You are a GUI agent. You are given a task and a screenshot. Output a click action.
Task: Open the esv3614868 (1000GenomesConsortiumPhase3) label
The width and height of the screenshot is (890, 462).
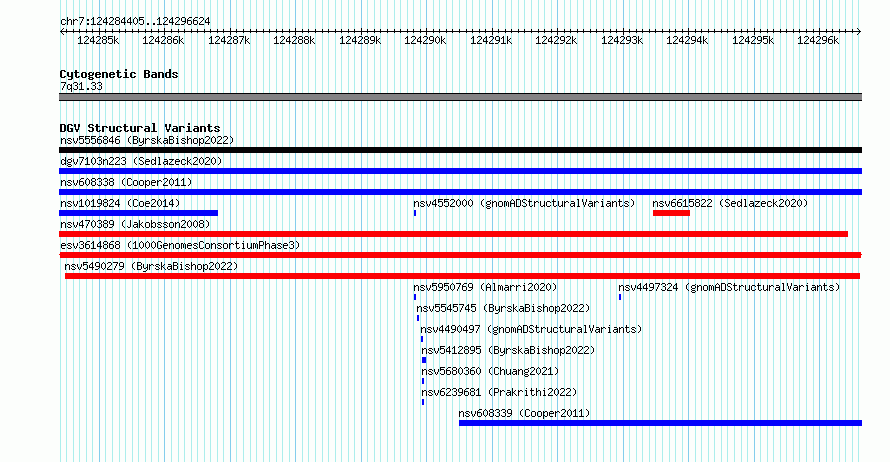(x=180, y=245)
